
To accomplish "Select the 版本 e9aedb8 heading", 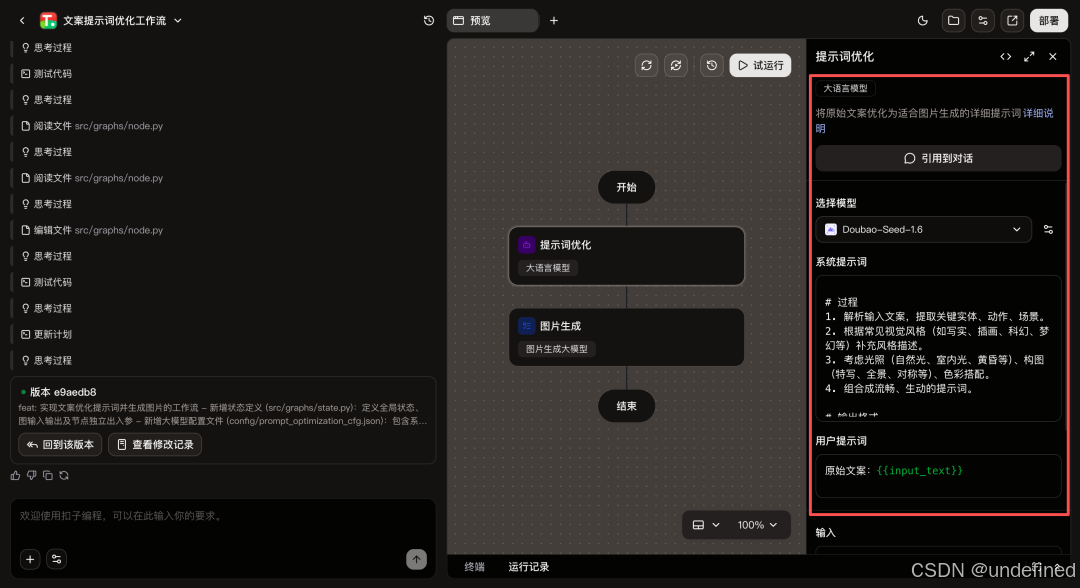I will (x=63, y=392).
